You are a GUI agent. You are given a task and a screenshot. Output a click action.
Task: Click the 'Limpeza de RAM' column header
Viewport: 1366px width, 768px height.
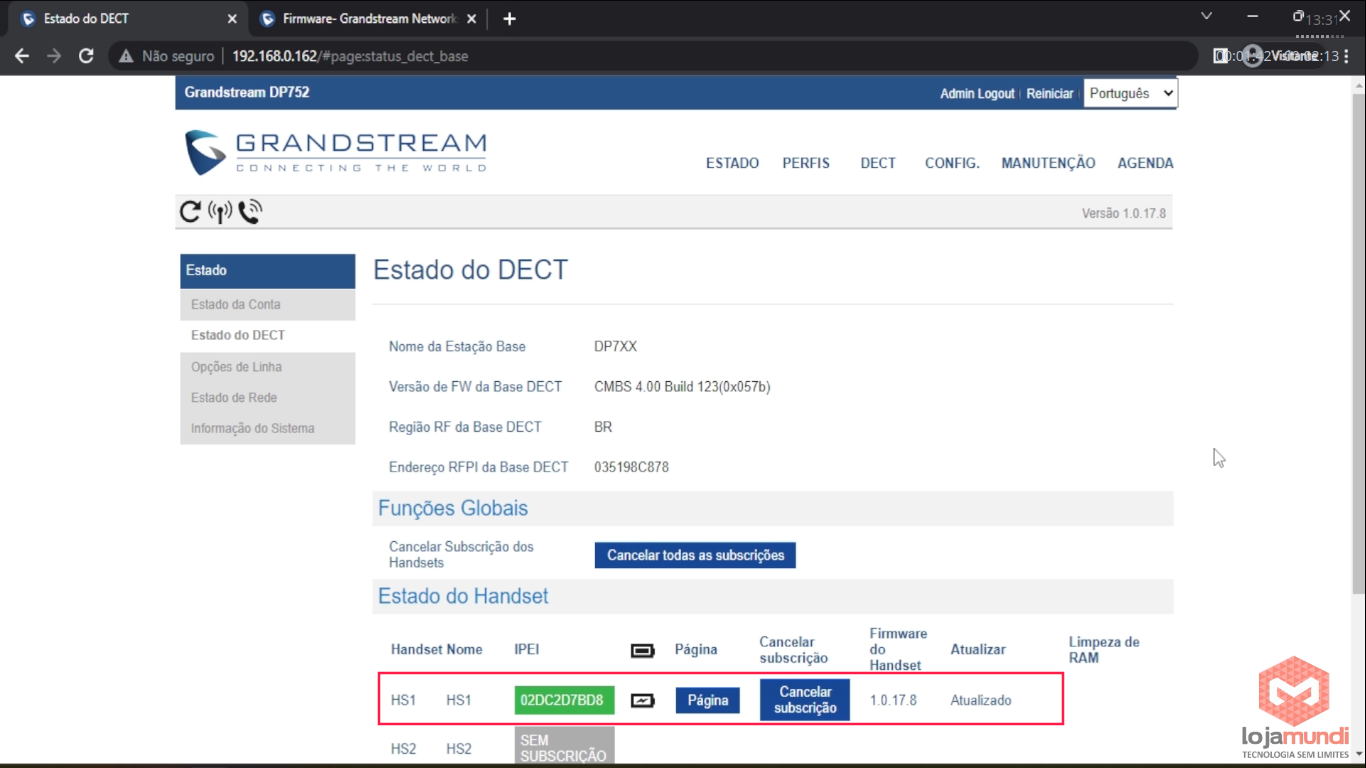click(1104, 650)
